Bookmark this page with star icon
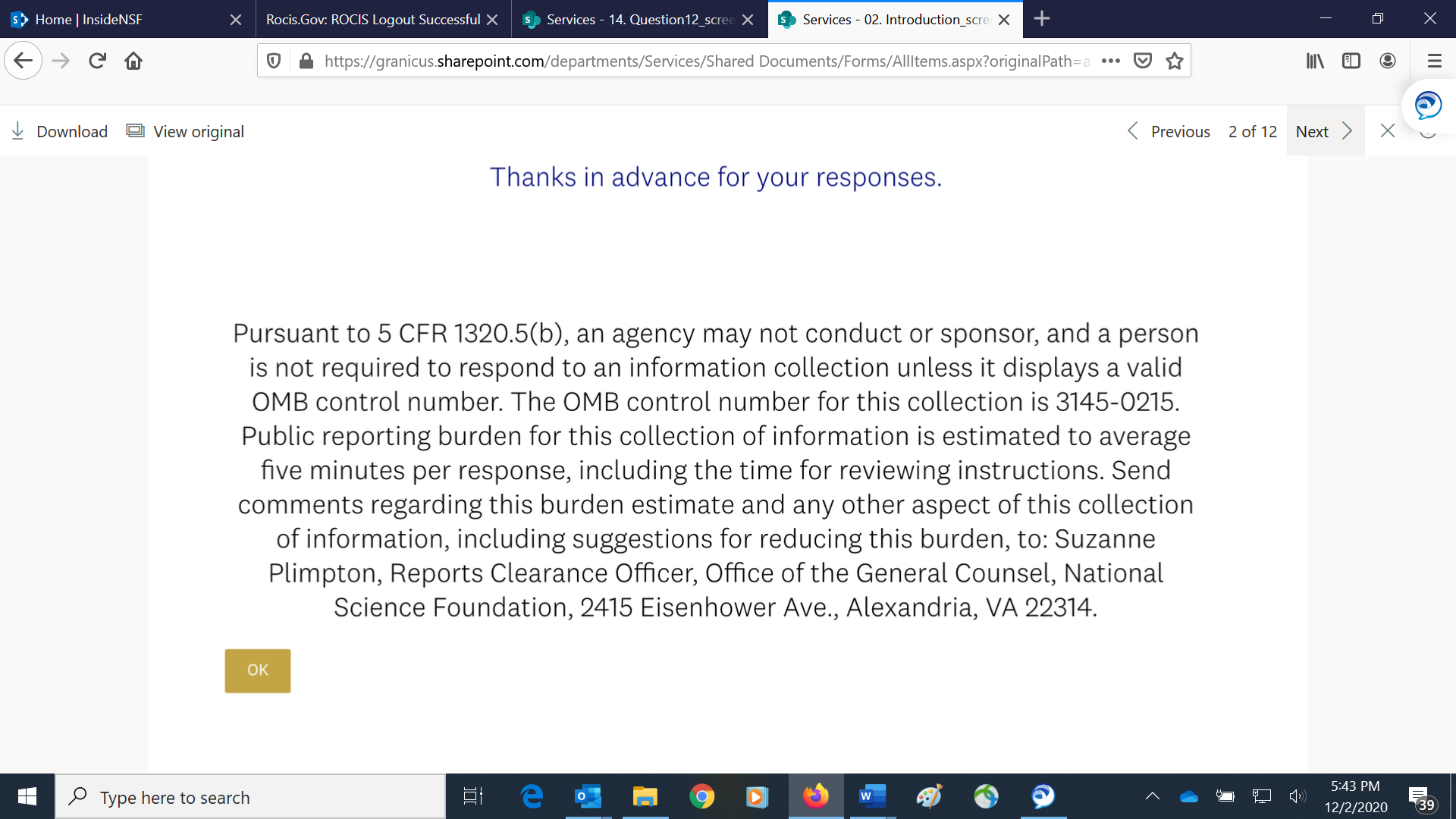 [x=1174, y=61]
